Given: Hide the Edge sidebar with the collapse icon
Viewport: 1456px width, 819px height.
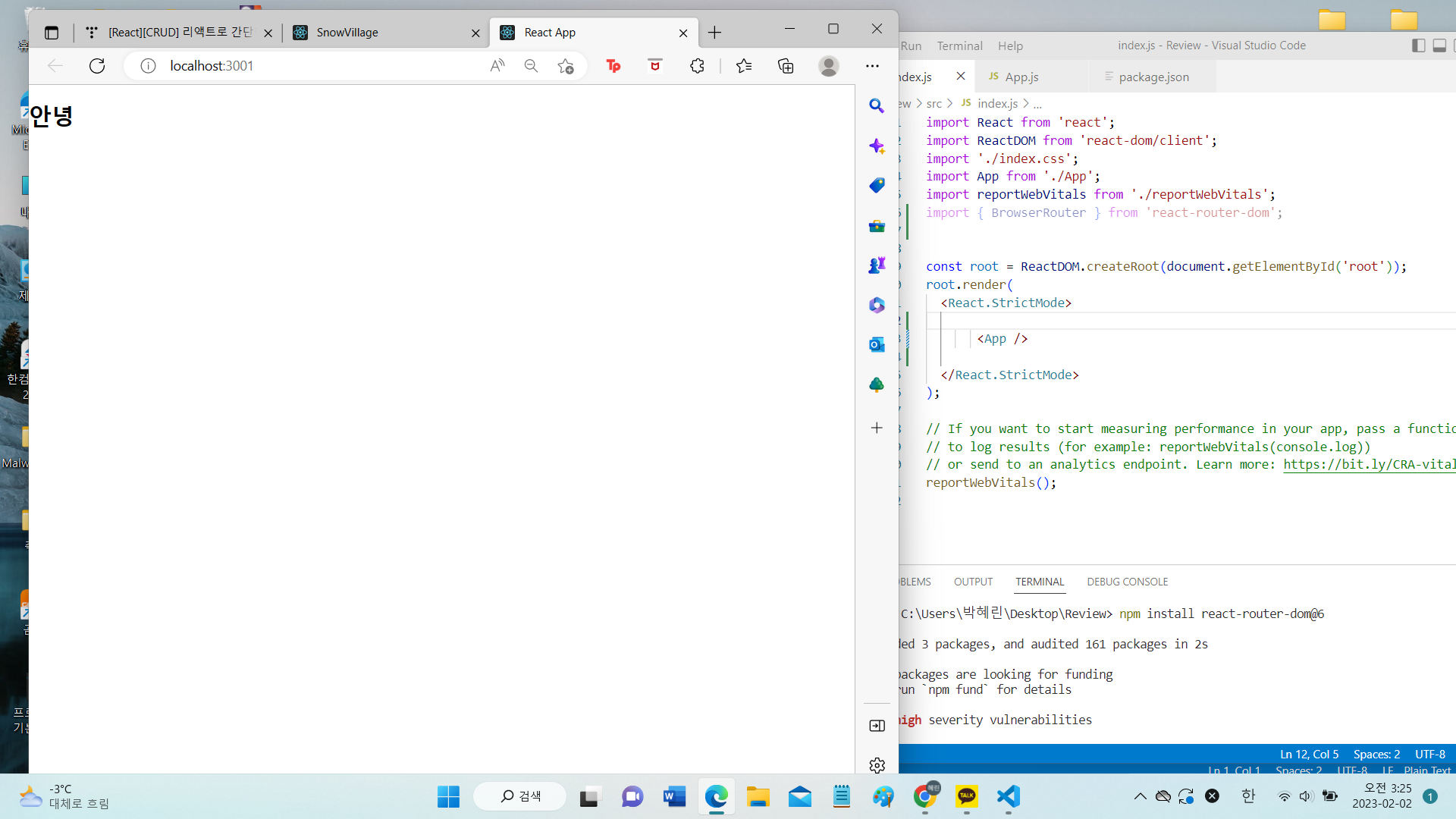Looking at the screenshot, I should 877,726.
